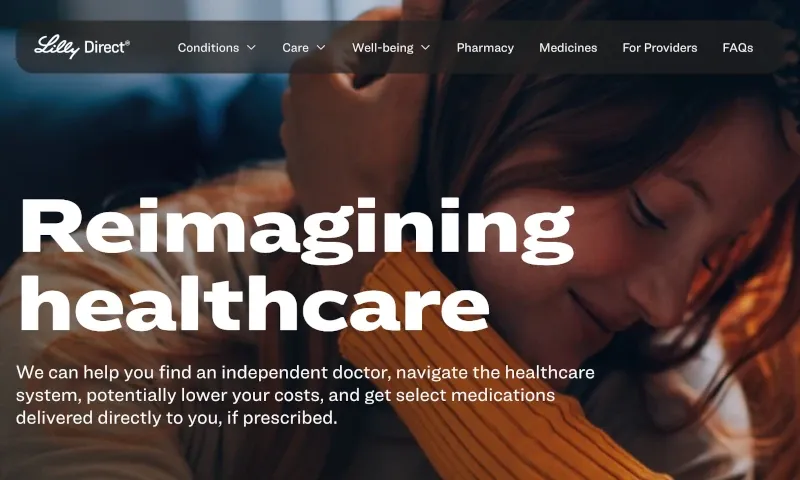
Task: Open the Conditions menu label
Action: (208, 47)
